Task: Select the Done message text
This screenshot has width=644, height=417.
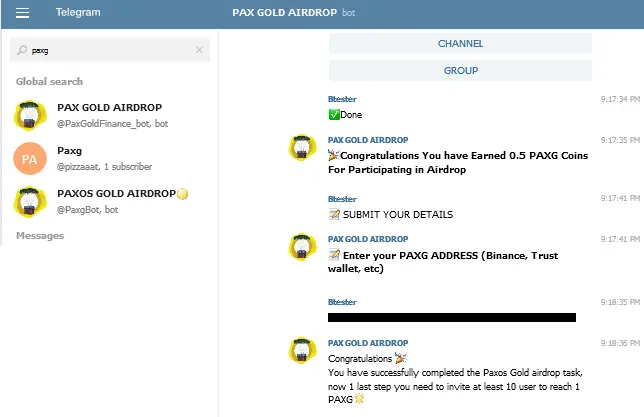Action: [345, 115]
